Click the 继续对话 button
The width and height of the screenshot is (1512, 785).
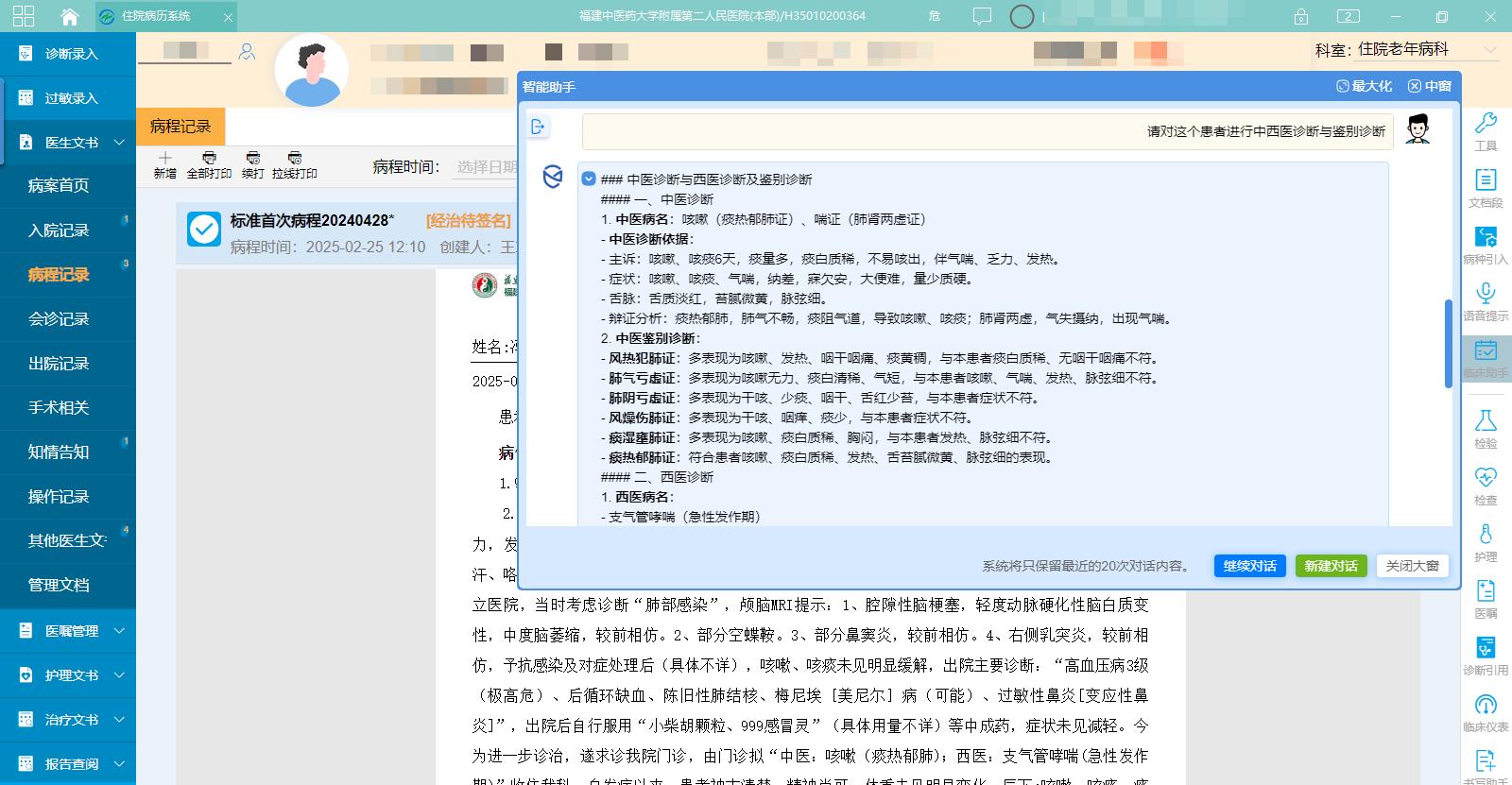(1249, 566)
